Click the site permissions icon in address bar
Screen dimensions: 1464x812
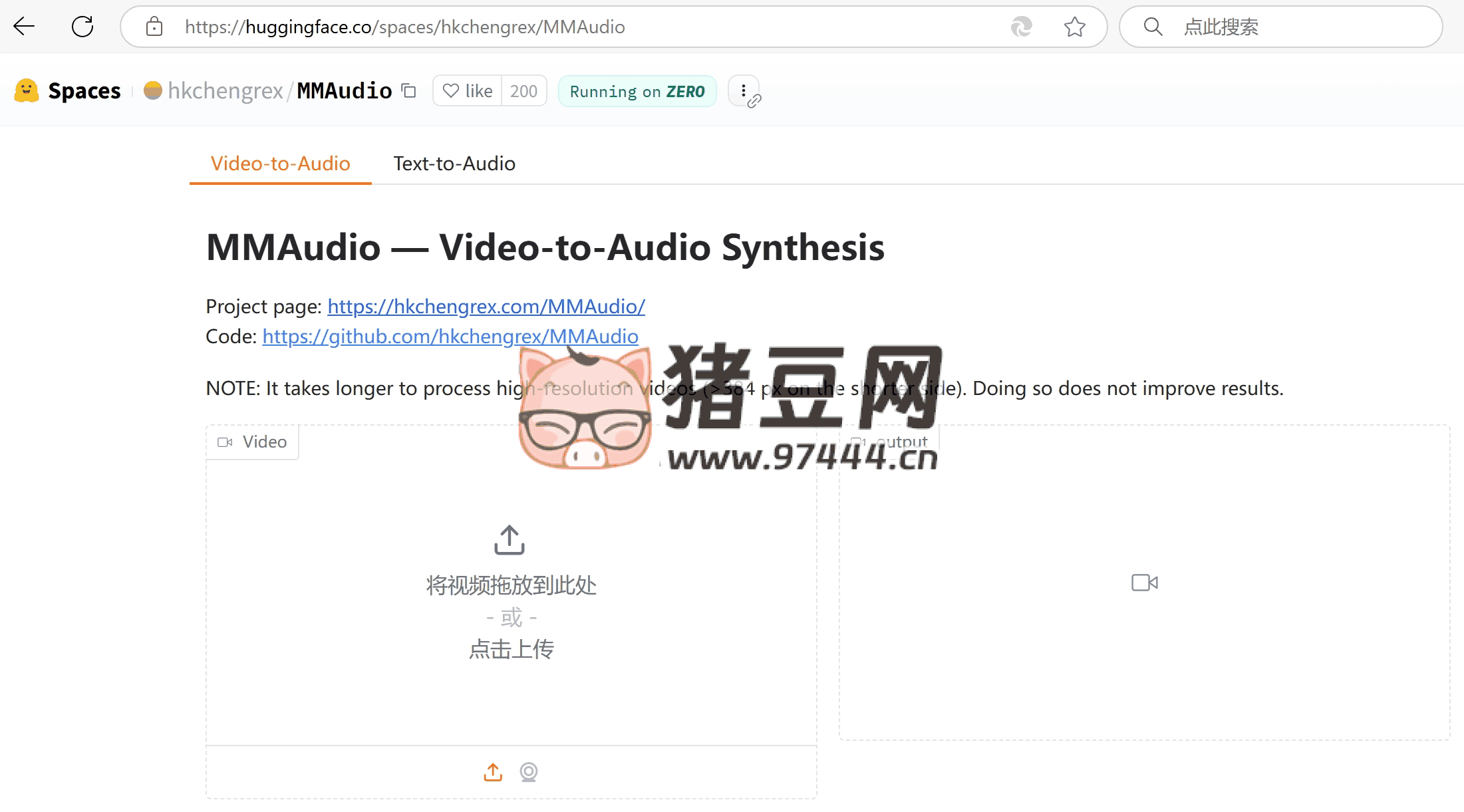coord(154,27)
